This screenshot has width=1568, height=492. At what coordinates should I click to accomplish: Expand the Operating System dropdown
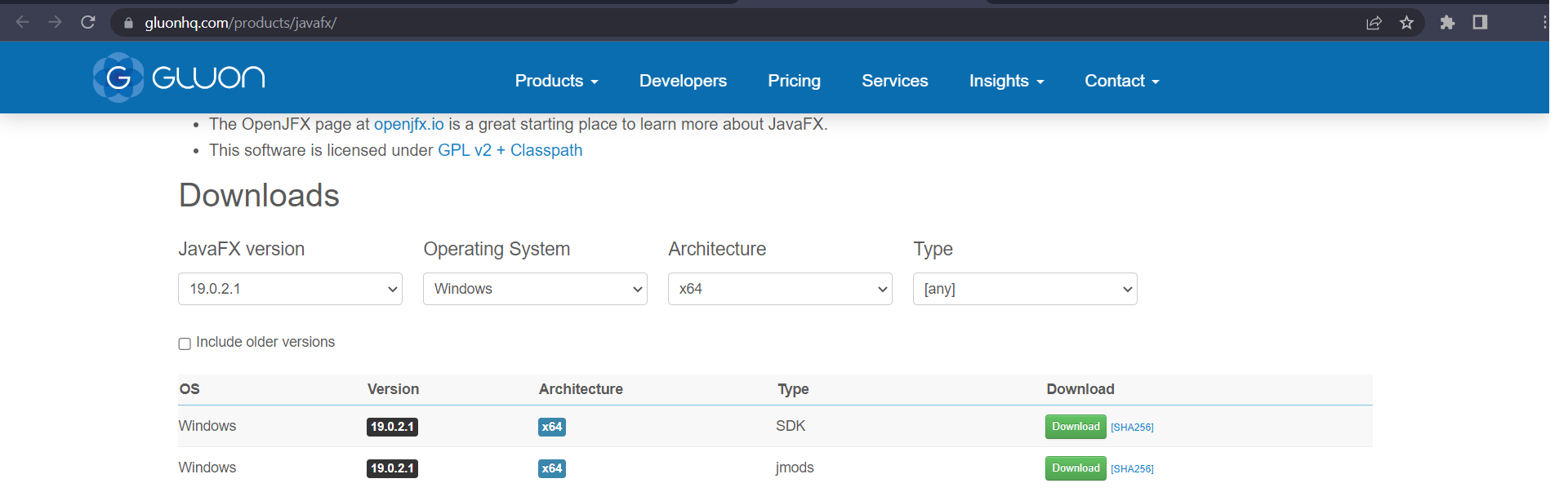[x=535, y=289]
